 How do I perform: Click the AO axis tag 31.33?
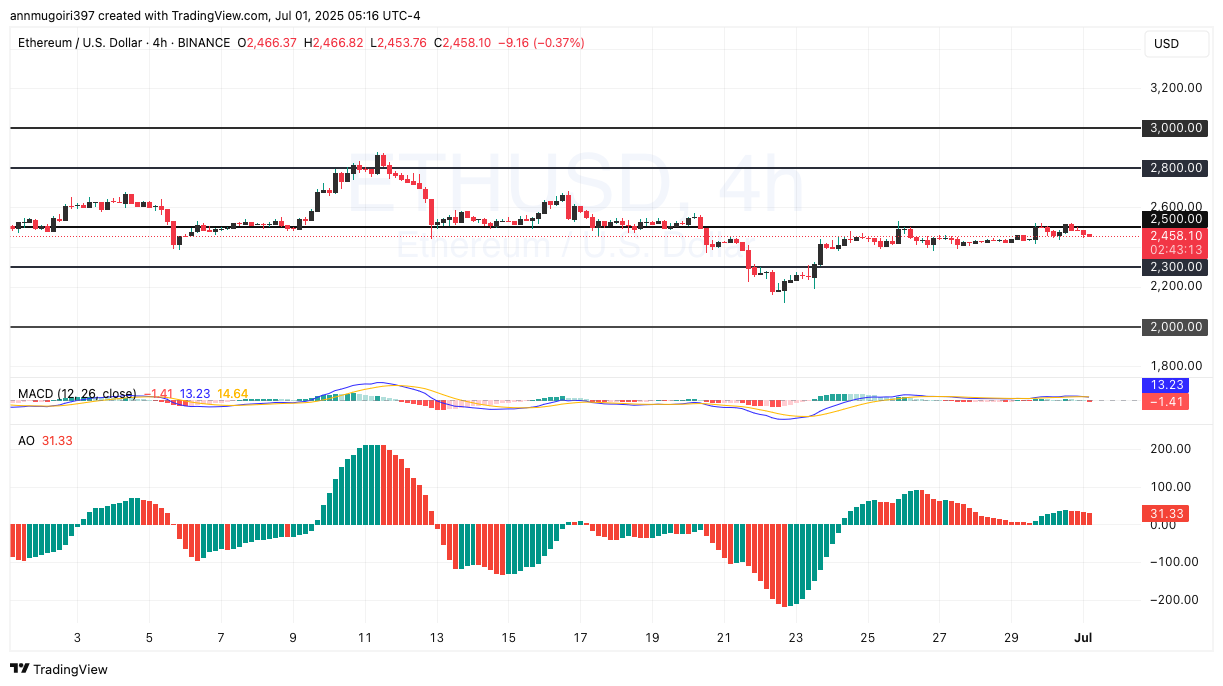(x=1165, y=513)
